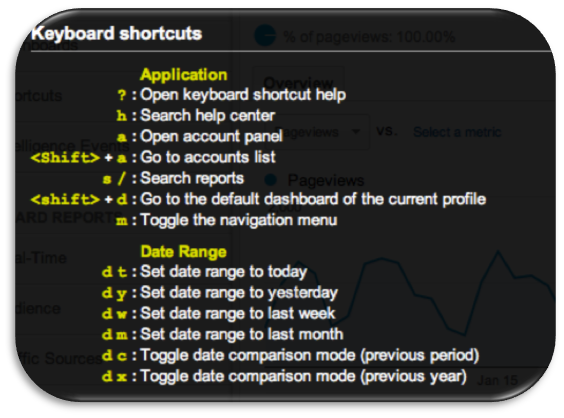Click the Keyboard shortcuts overlay title

tap(117, 33)
